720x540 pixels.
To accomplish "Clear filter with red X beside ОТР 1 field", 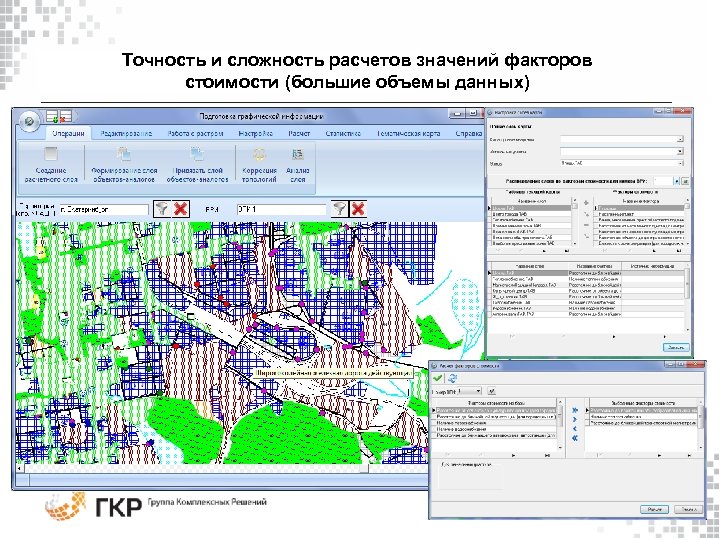I will coord(358,209).
